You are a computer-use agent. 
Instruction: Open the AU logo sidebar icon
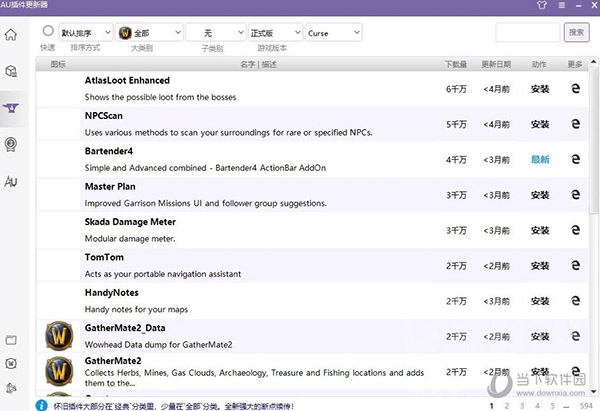point(11,181)
